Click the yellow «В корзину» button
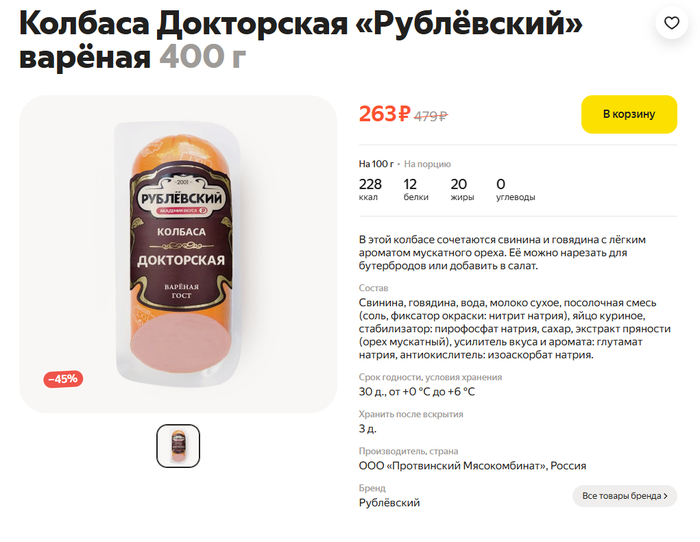Screen dimensions: 700x542 pos(628,114)
